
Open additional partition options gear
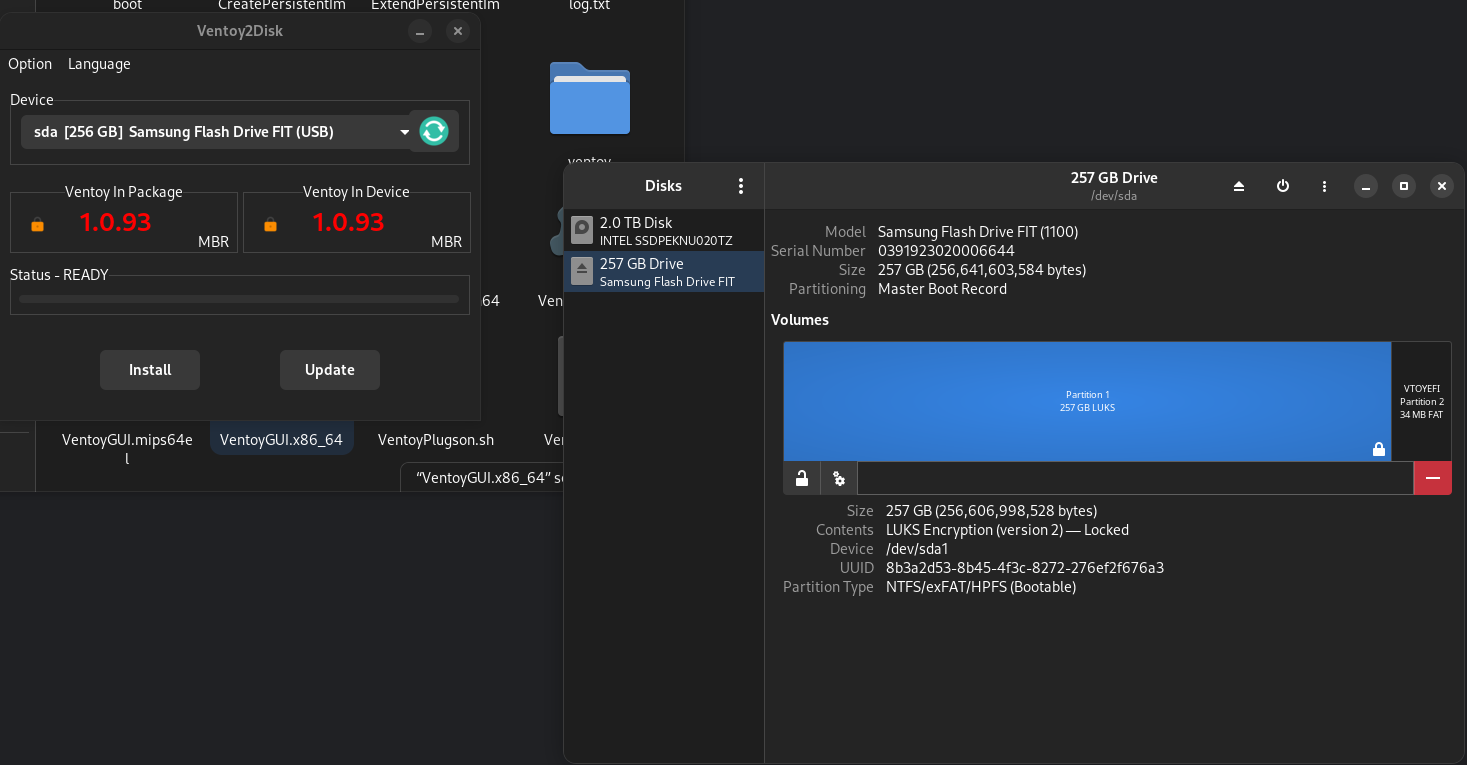(839, 478)
